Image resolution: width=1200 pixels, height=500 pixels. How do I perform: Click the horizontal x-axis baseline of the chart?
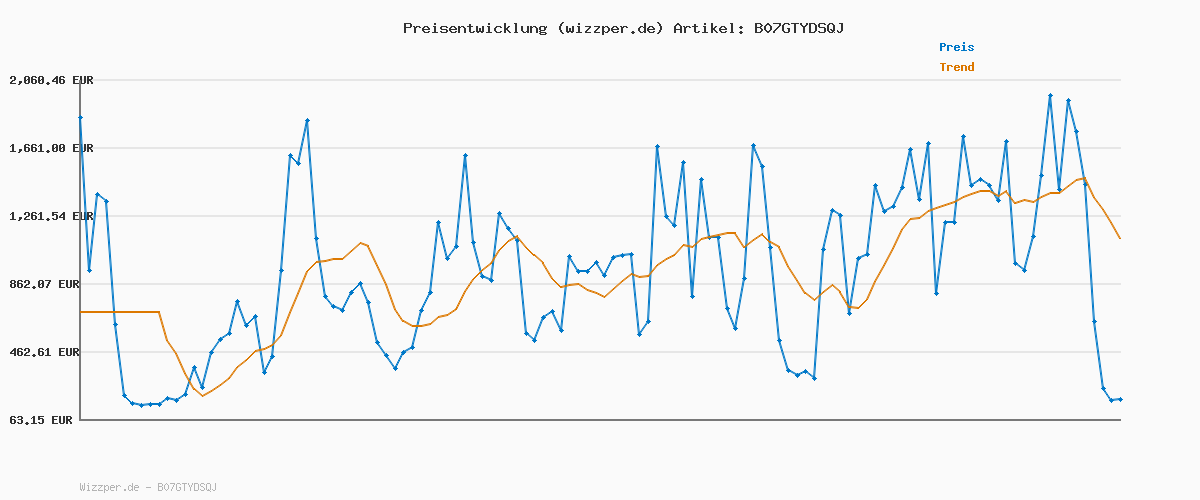tap(600, 419)
